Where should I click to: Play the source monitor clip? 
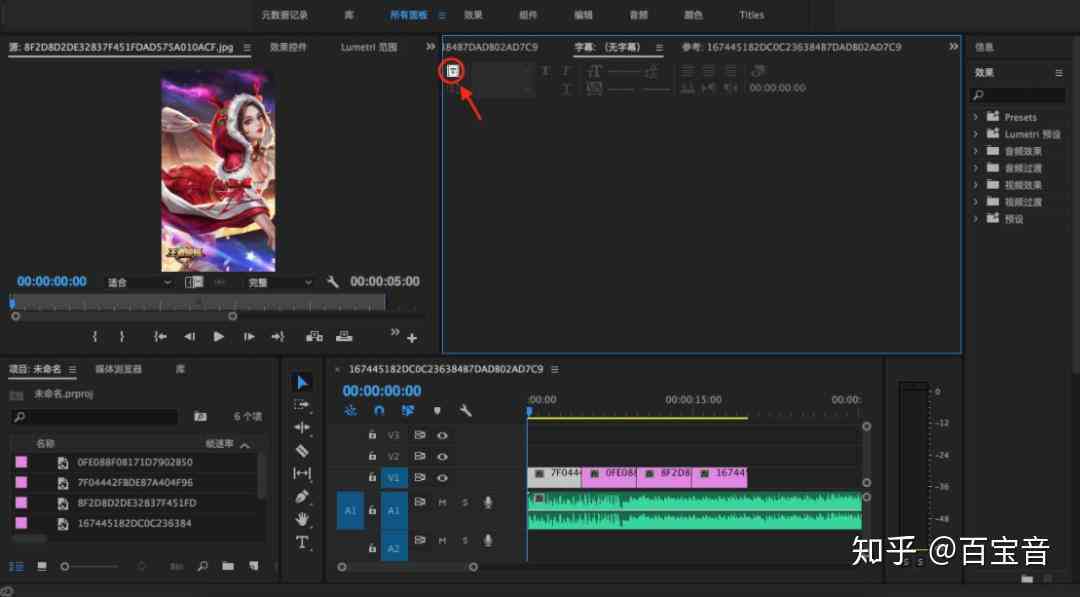(218, 337)
